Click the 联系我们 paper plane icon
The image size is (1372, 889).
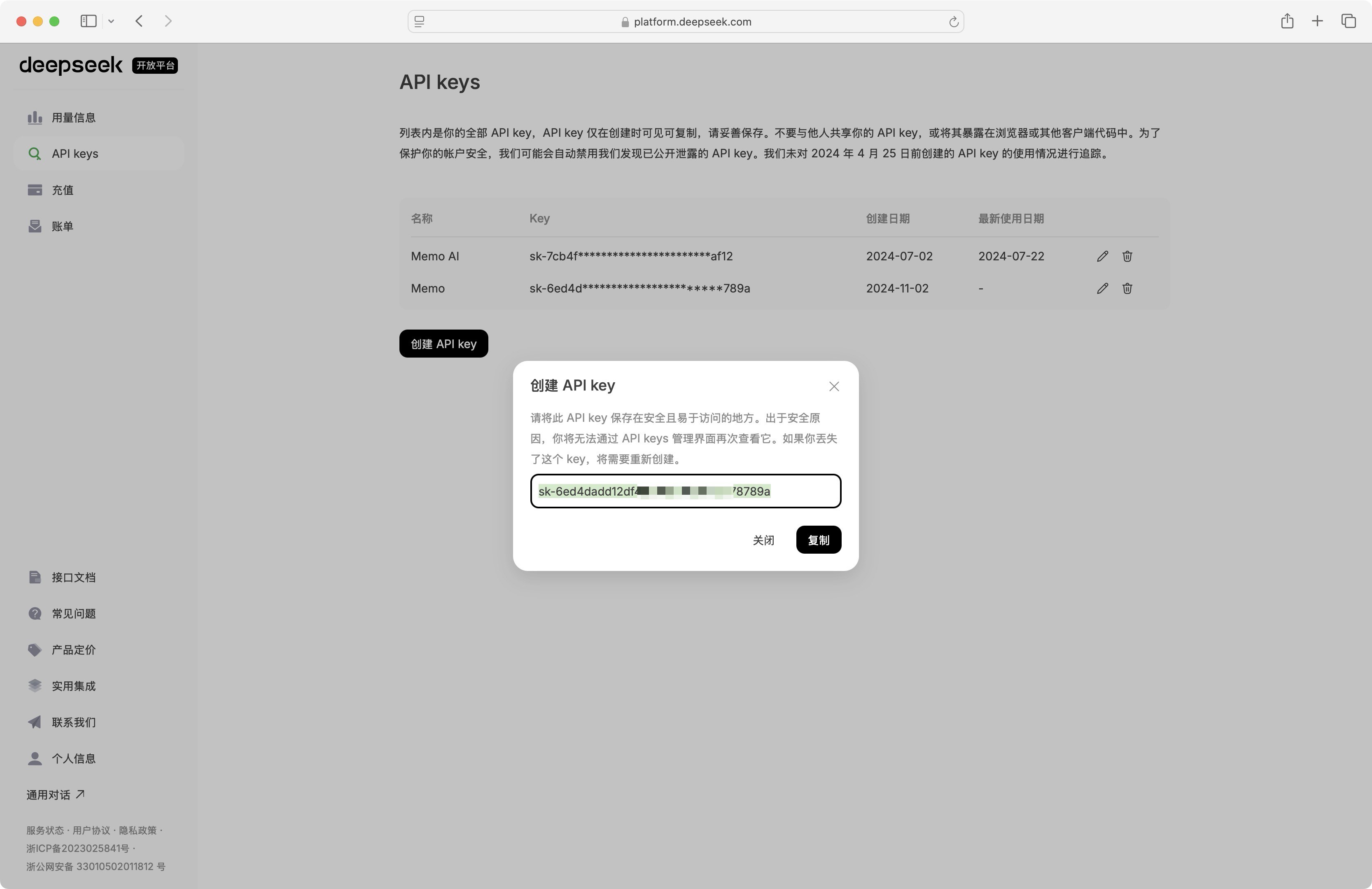(x=35, y=722)
